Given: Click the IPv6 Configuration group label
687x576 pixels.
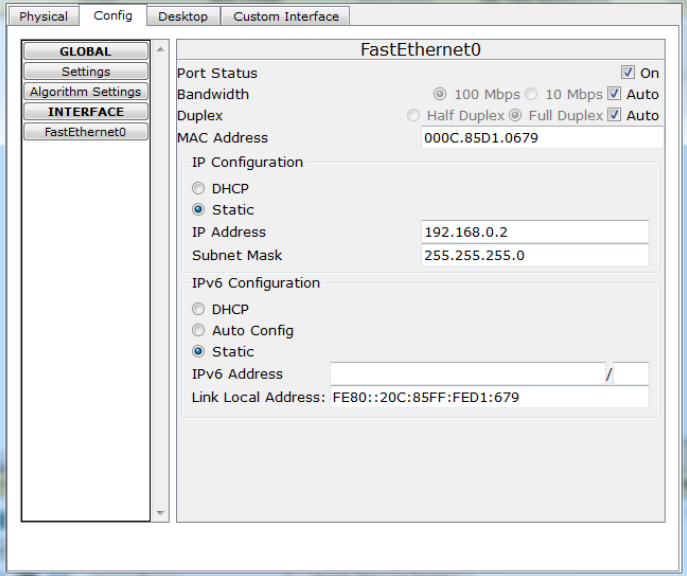Looking at the screenshot, I should pos(256,283).
